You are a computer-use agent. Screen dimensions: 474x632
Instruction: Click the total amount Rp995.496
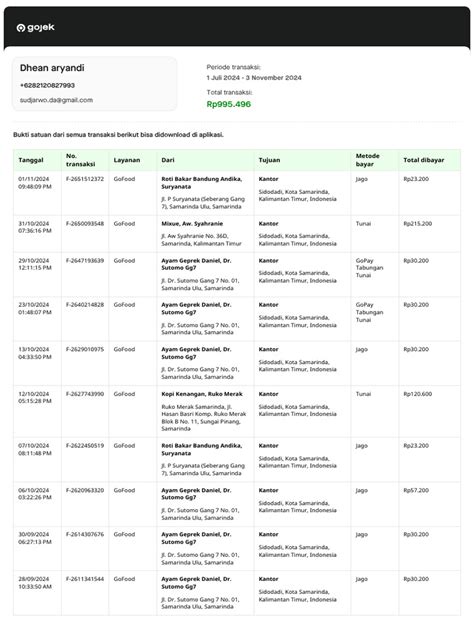(229, 104)
